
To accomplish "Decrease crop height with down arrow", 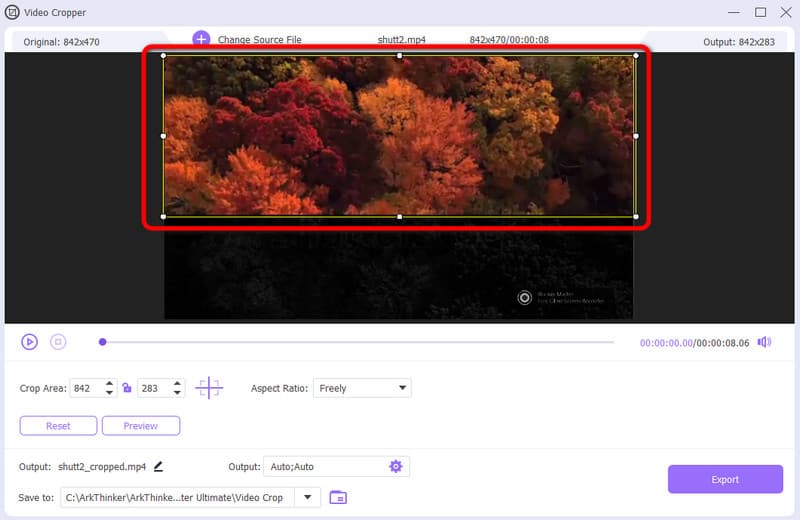I will [x=177, y=393].
